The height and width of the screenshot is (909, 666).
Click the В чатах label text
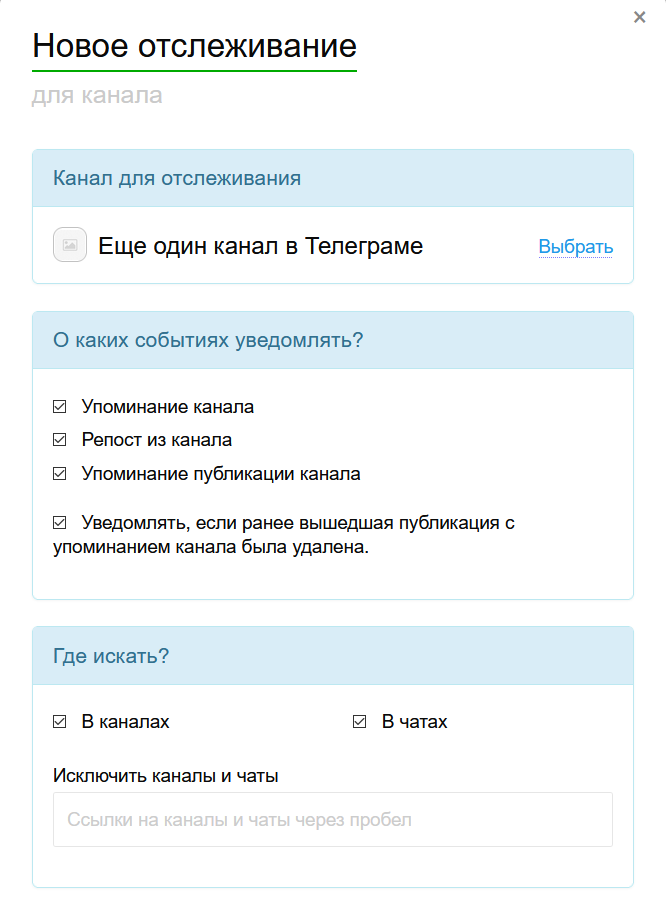pos(414,722)
